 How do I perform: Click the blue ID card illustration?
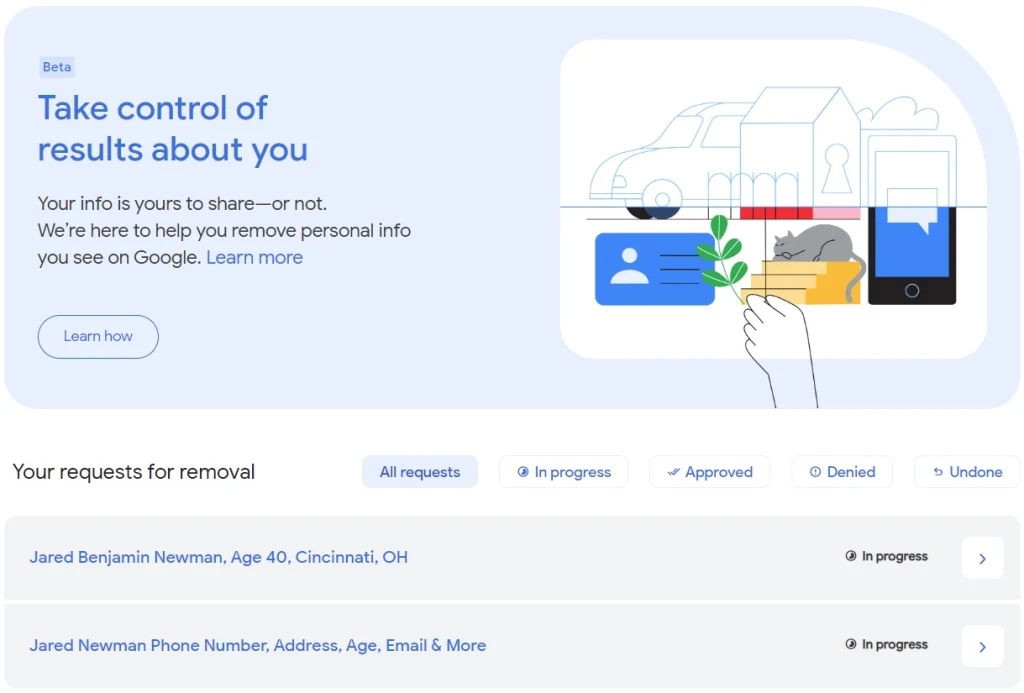[654, 268]
